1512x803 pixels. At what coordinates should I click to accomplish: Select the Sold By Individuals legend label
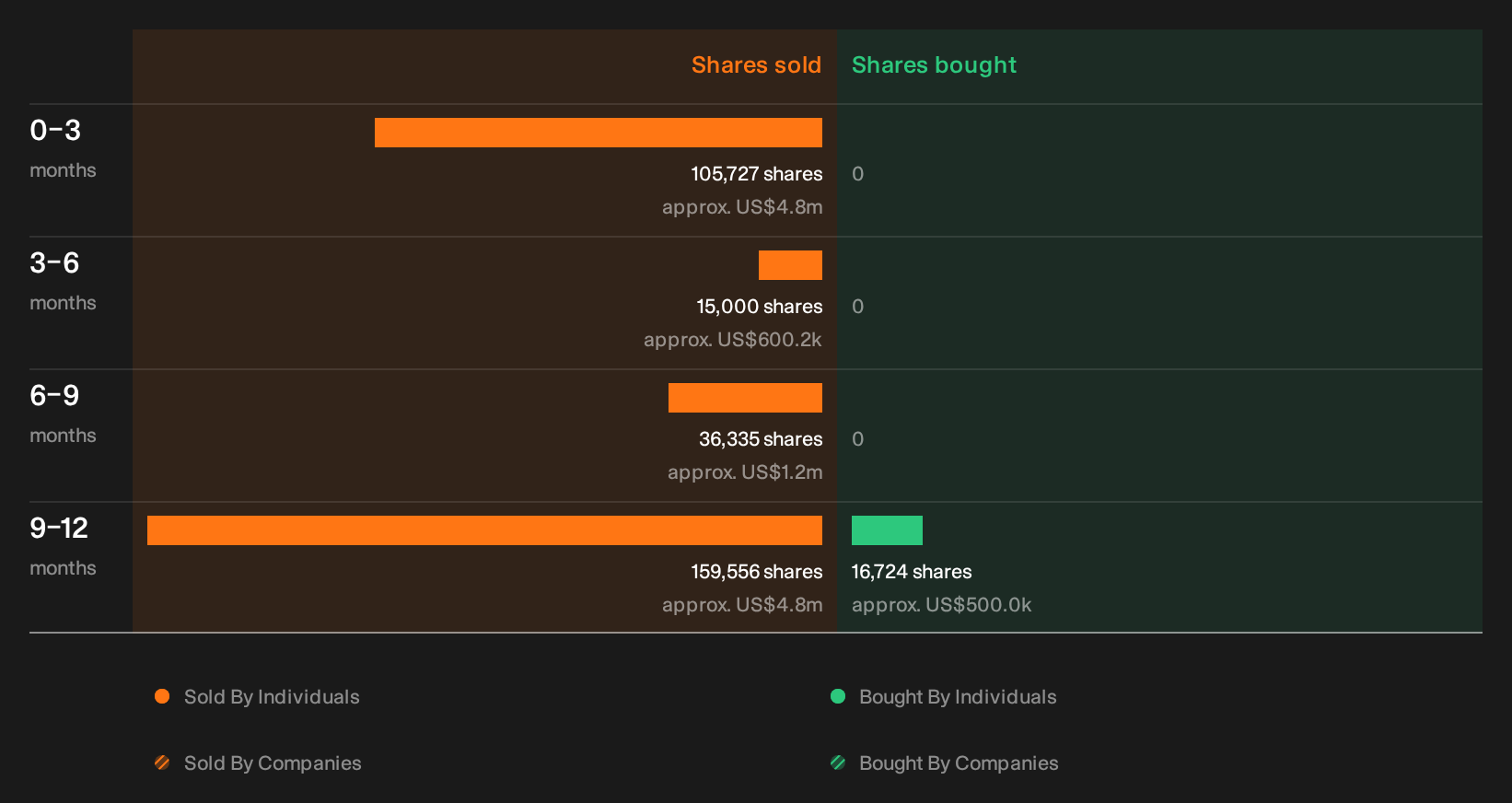(272, 697)
